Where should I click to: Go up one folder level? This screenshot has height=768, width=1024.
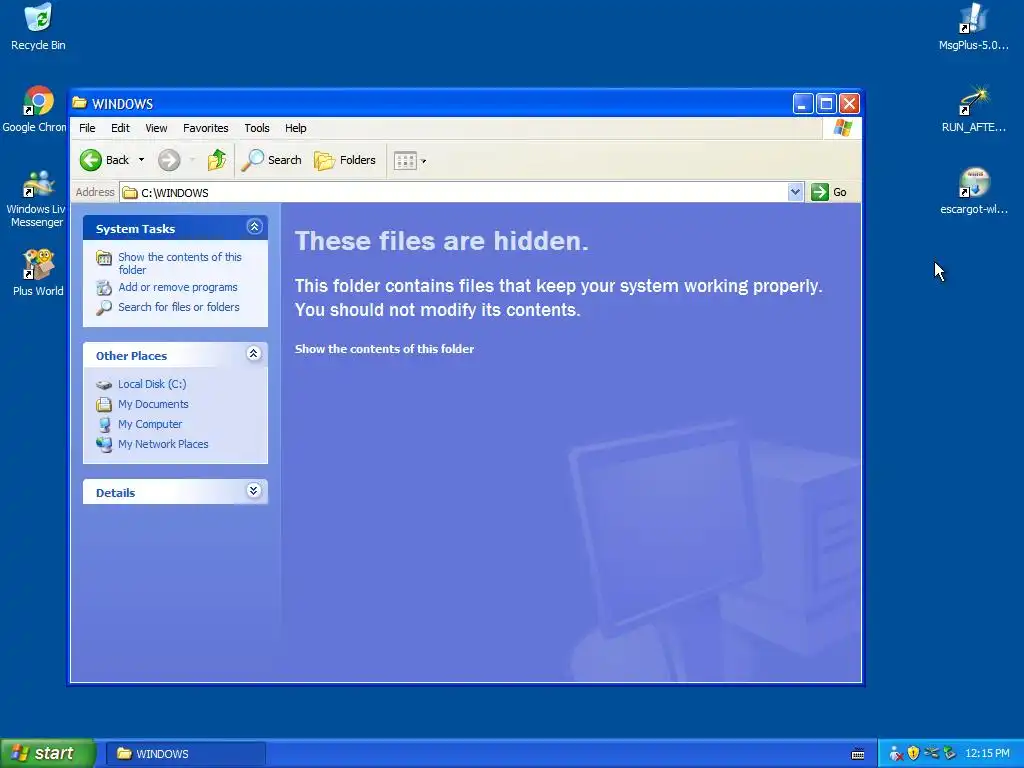(x=216, y=160)
